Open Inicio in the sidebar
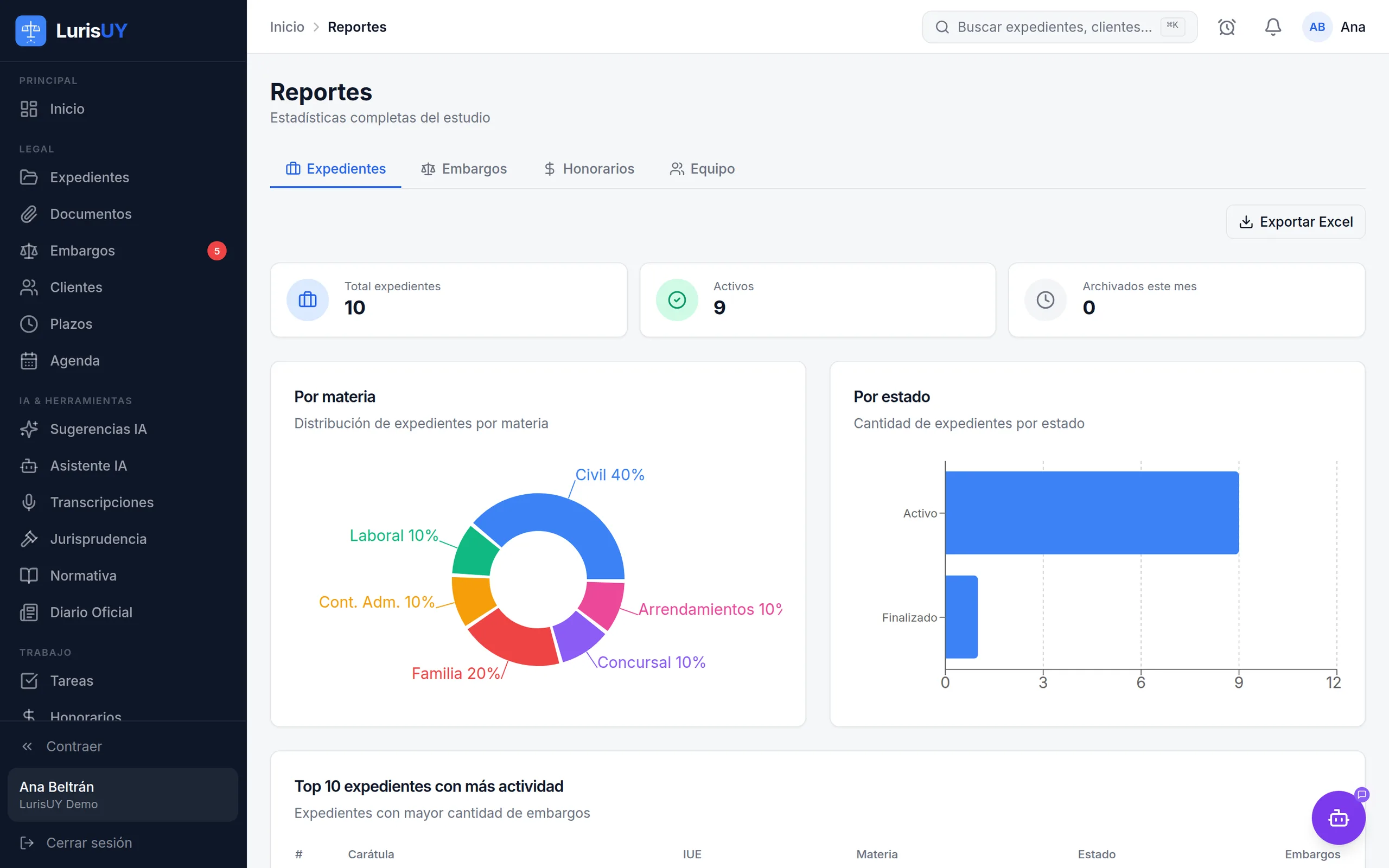This screenshot has height=868, width=1389. pos(123,108)
